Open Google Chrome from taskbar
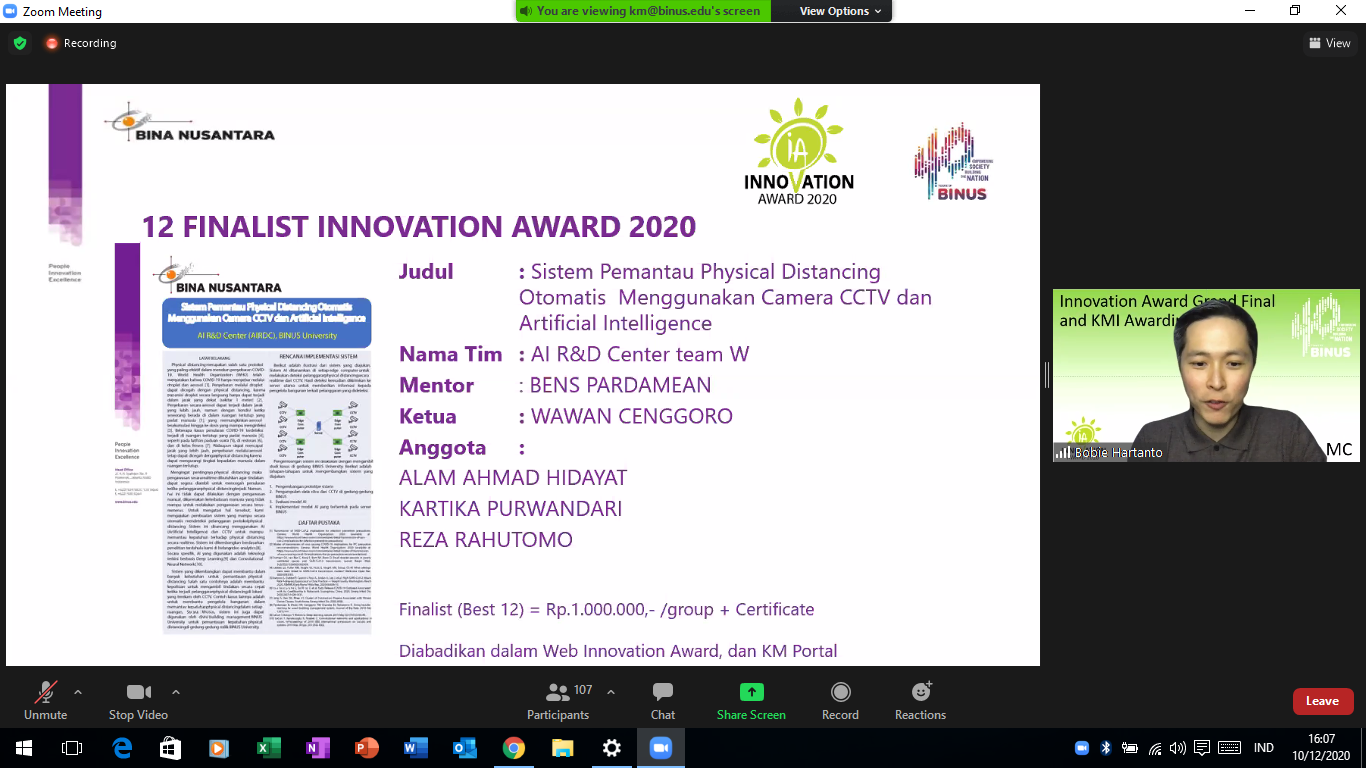This screenshot has width=1366, height=768. tap(514, 748)
